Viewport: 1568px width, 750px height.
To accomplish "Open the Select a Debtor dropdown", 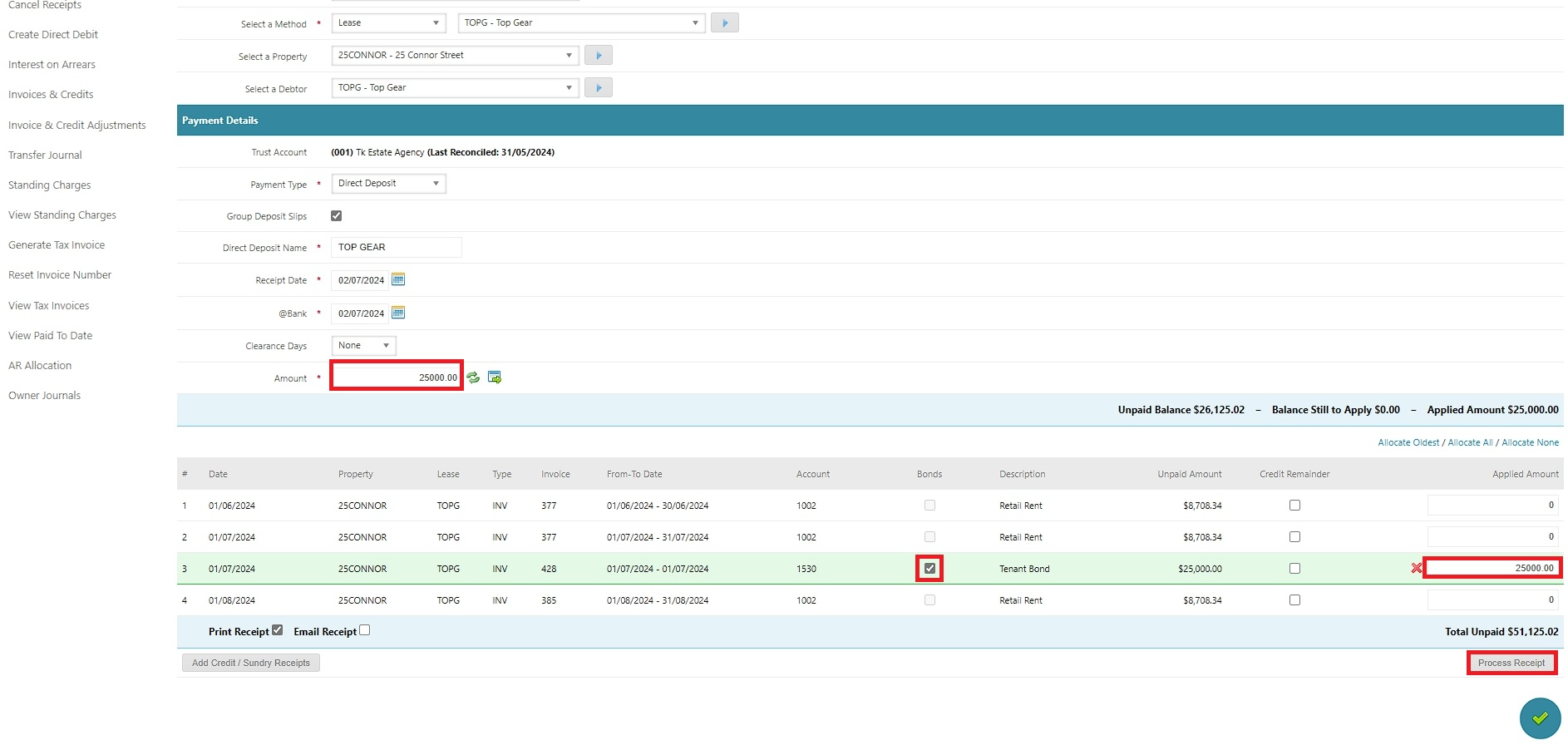I will point(456,88).
